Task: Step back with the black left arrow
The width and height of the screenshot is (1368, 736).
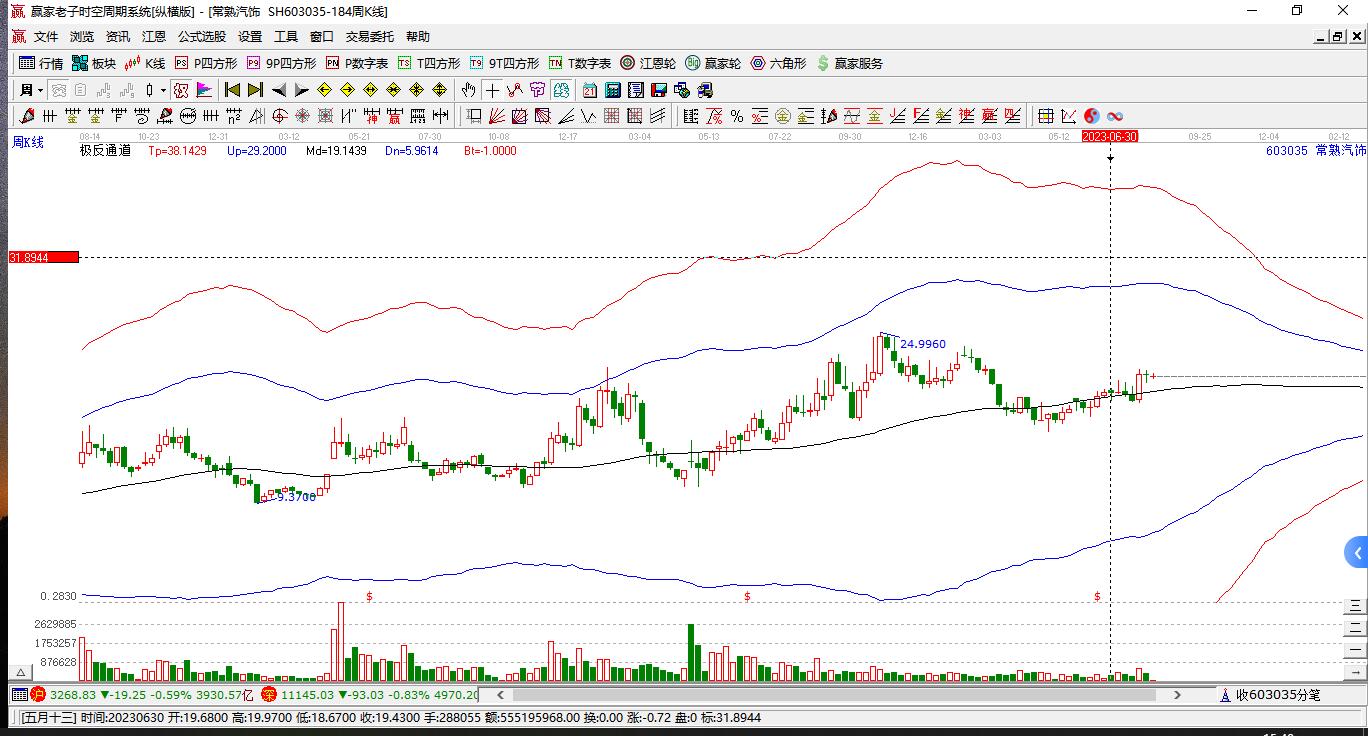Action: 279,90
